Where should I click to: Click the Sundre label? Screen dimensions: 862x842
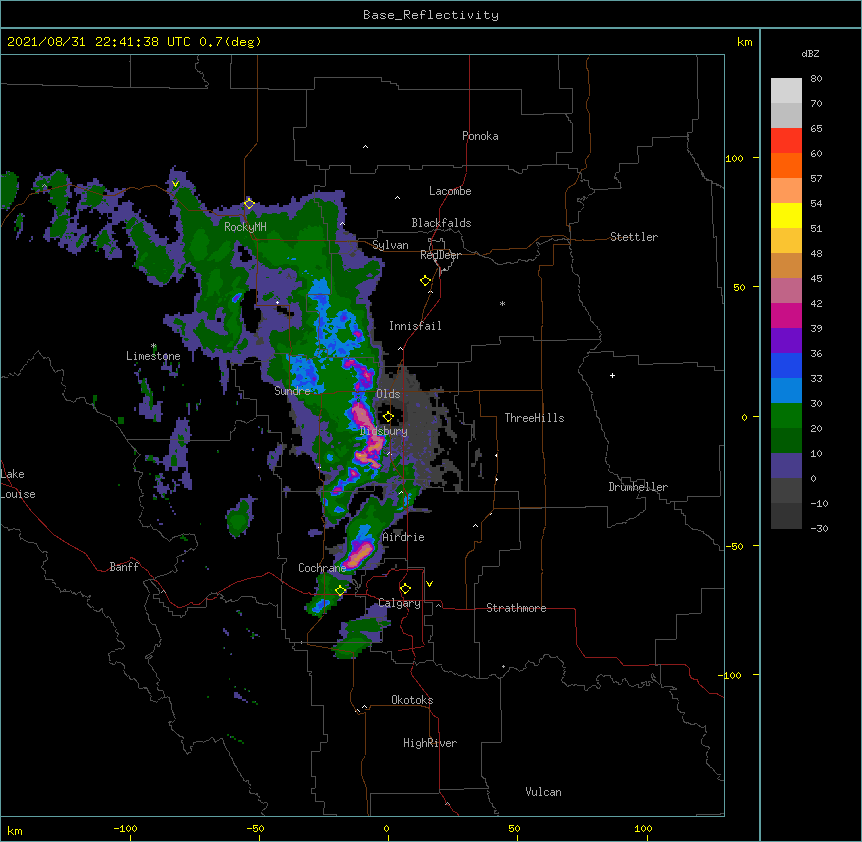[292, 391]
